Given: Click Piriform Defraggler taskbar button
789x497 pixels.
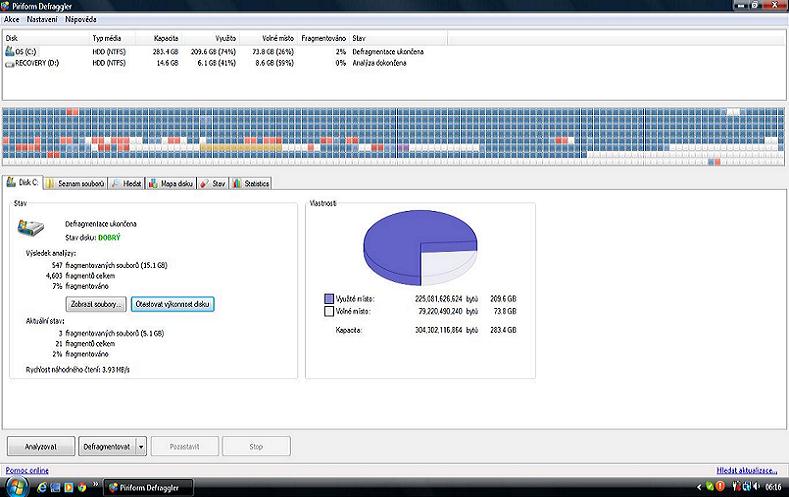Looking at the screenshot, I should (148, 487).
